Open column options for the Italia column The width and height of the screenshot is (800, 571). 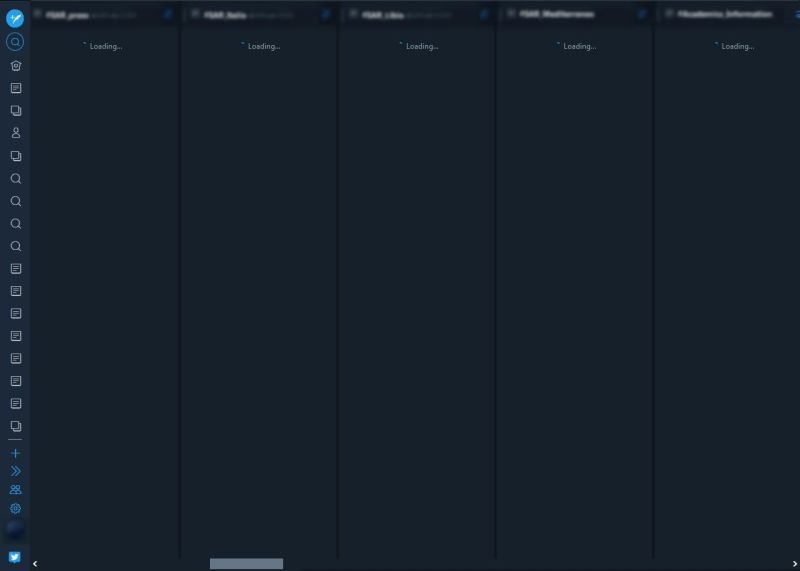click(x=326, y=14)
